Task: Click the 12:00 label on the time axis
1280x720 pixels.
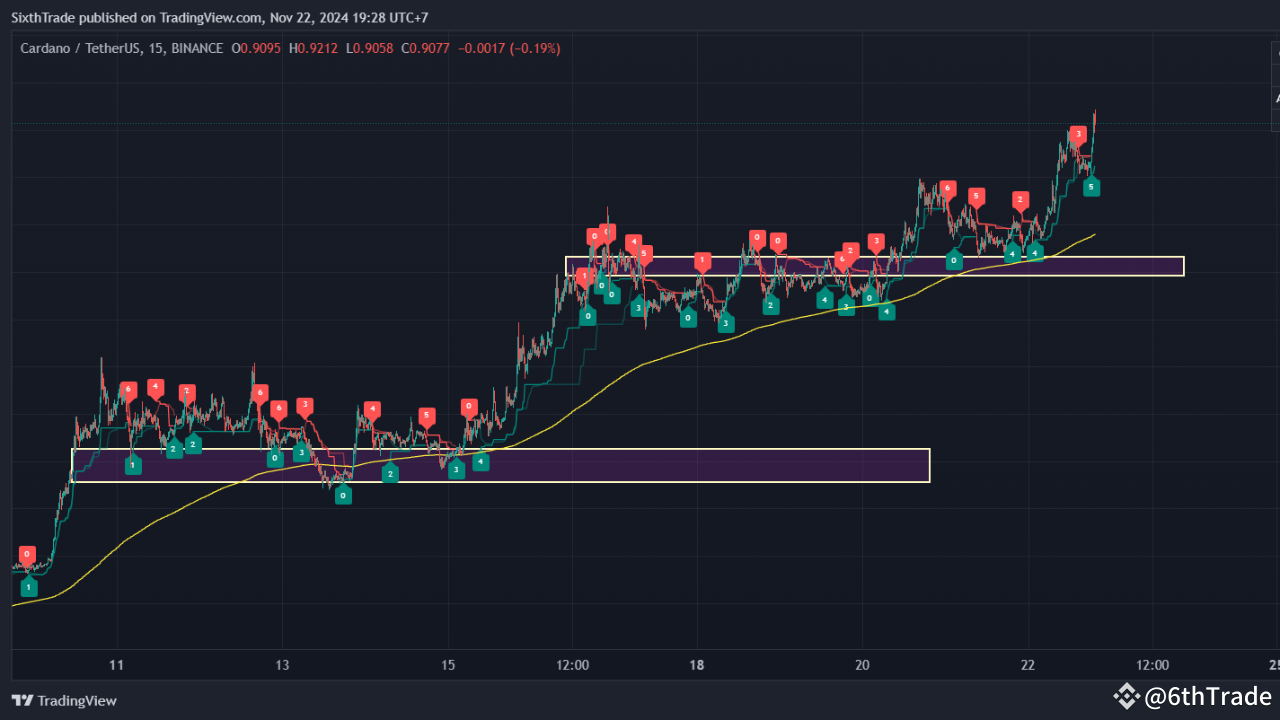Action: [x=571, y=664]
